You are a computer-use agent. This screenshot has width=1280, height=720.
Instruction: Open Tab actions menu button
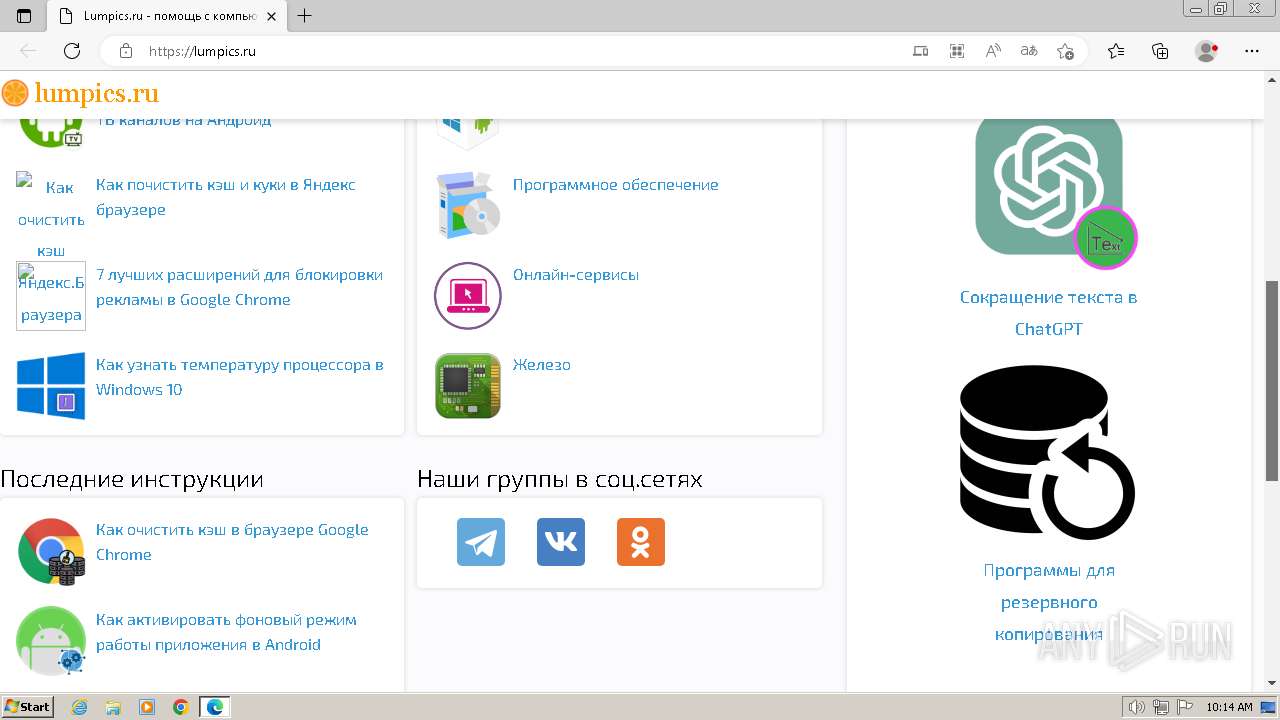click(x=24, y=16)
